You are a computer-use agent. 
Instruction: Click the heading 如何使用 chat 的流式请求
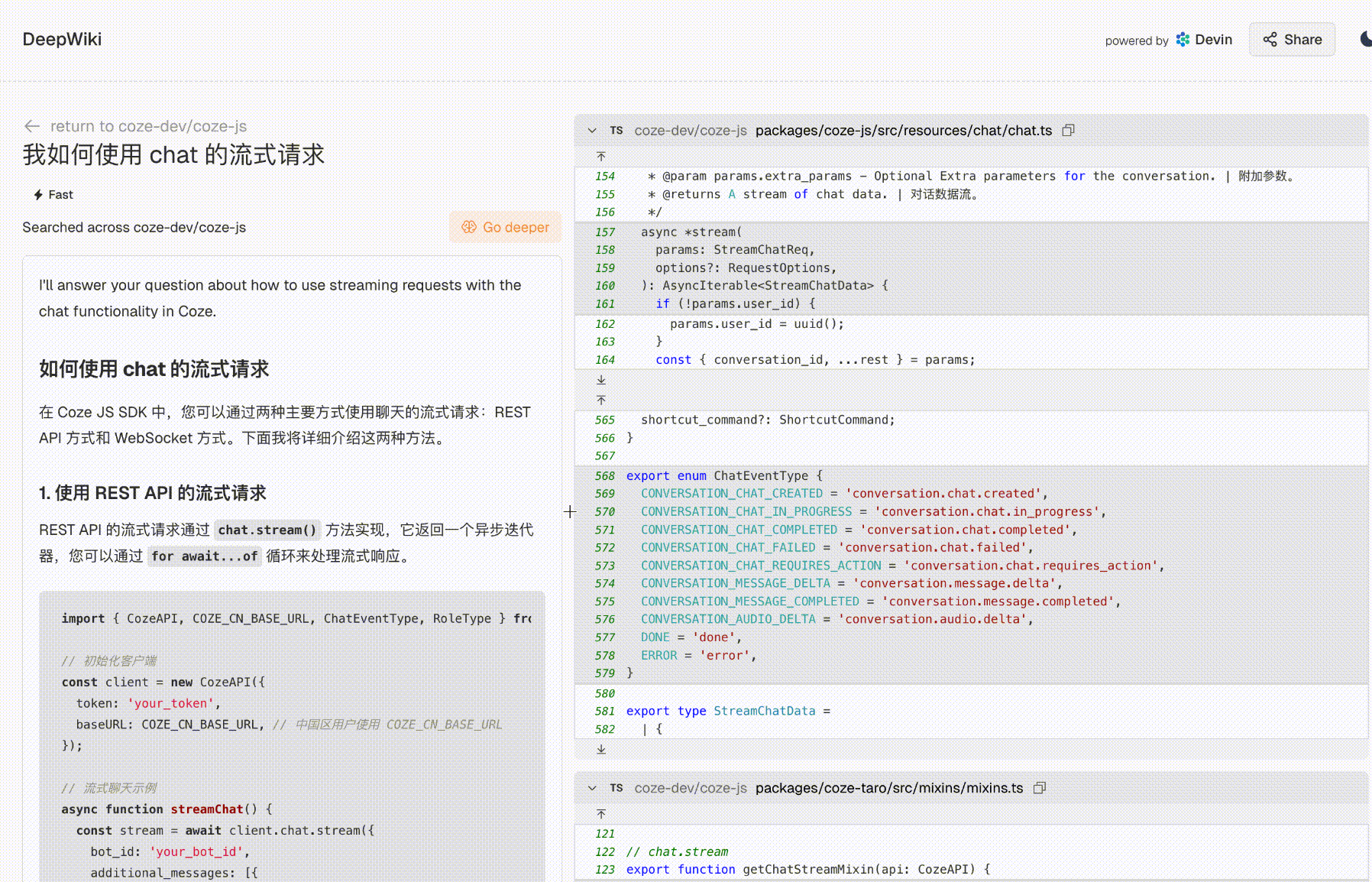pos(154,369)
